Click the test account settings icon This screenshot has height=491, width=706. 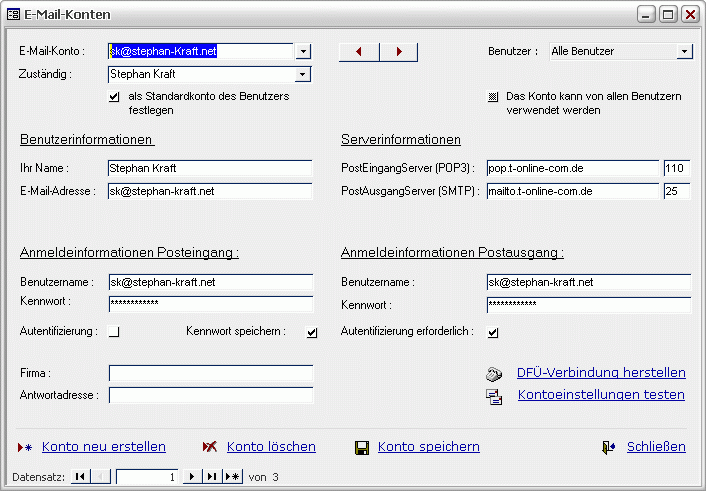[x=493, y=396]
